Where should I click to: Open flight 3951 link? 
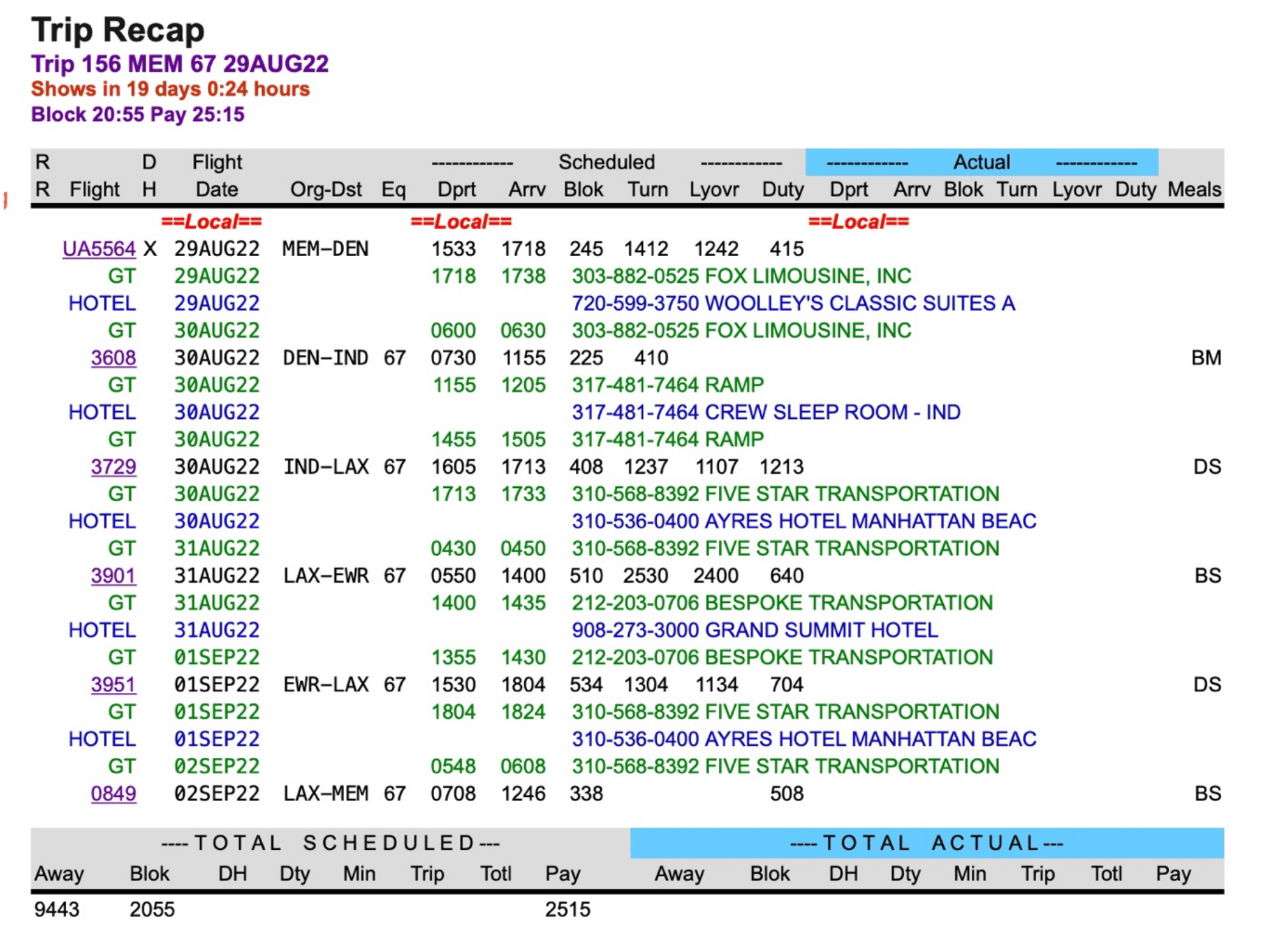click(113, 684)
